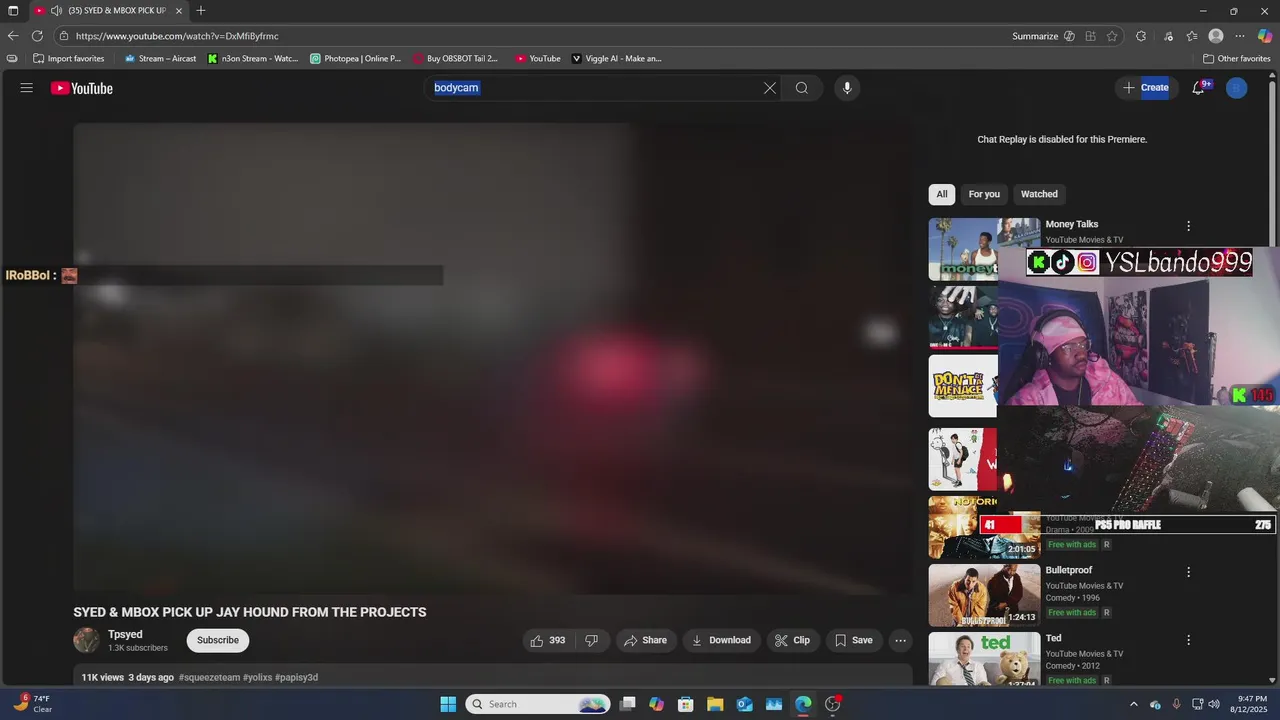Image resolution: width=1280 pixels, height=720 pixels.
Task: Open File Explorer from the taskbar
Action: click(x=715, y=704)
